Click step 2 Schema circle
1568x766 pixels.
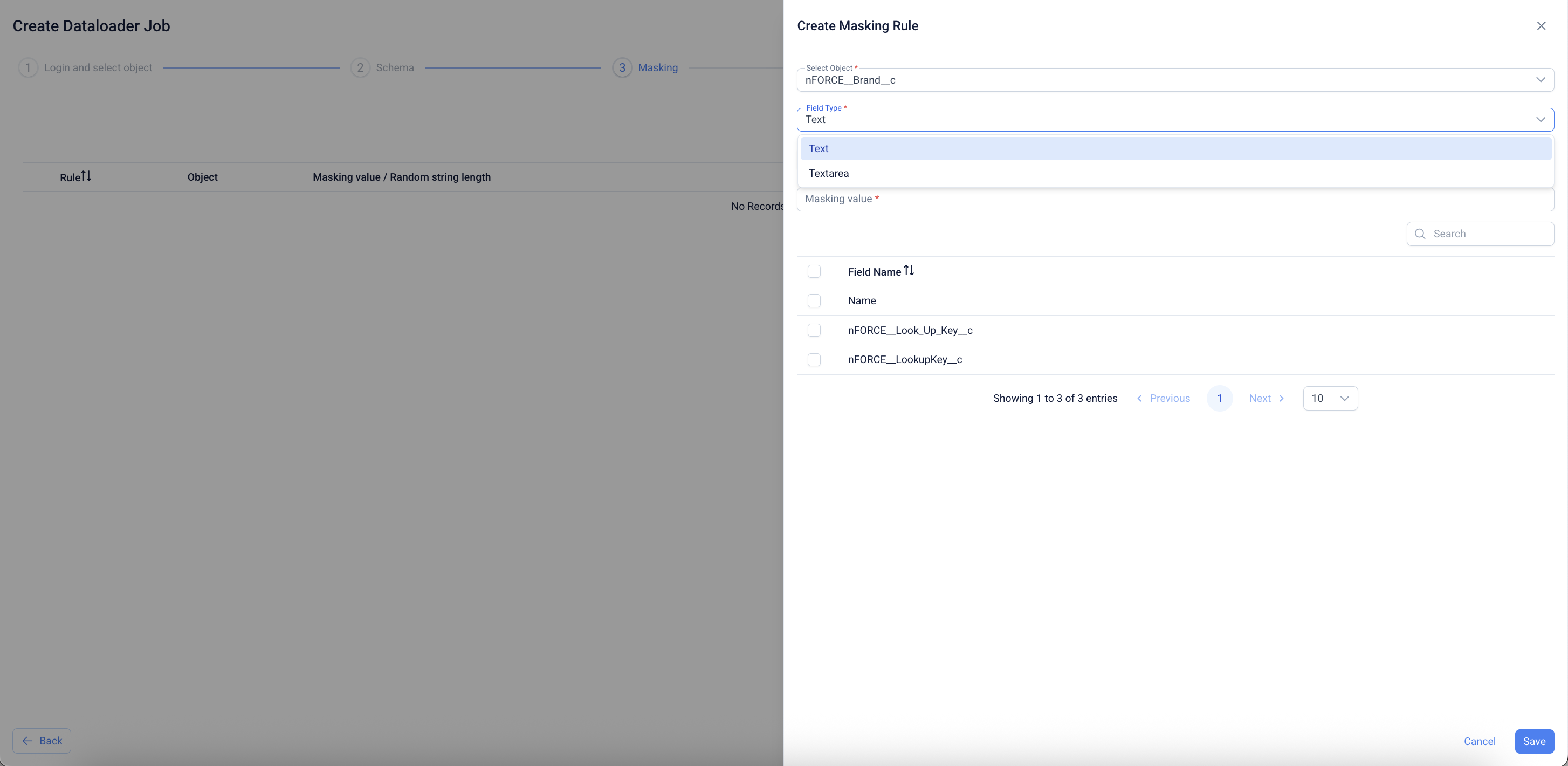(360, 67)
